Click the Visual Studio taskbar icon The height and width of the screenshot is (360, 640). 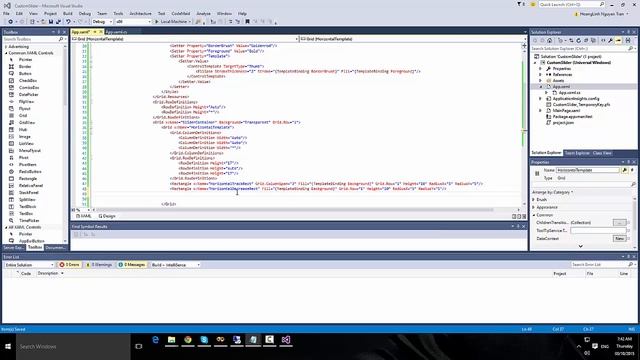pyautogui.click(x=286, y=340)
